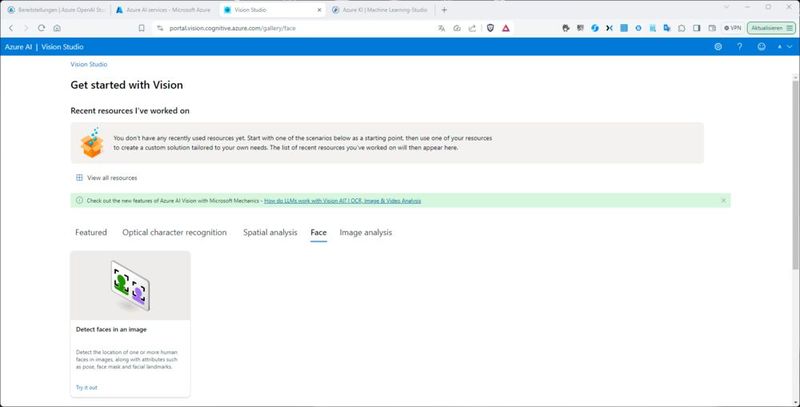Screen dimensions: 800x407
Task: Dismiss the green info banner
Action: (x=723, y=200)
